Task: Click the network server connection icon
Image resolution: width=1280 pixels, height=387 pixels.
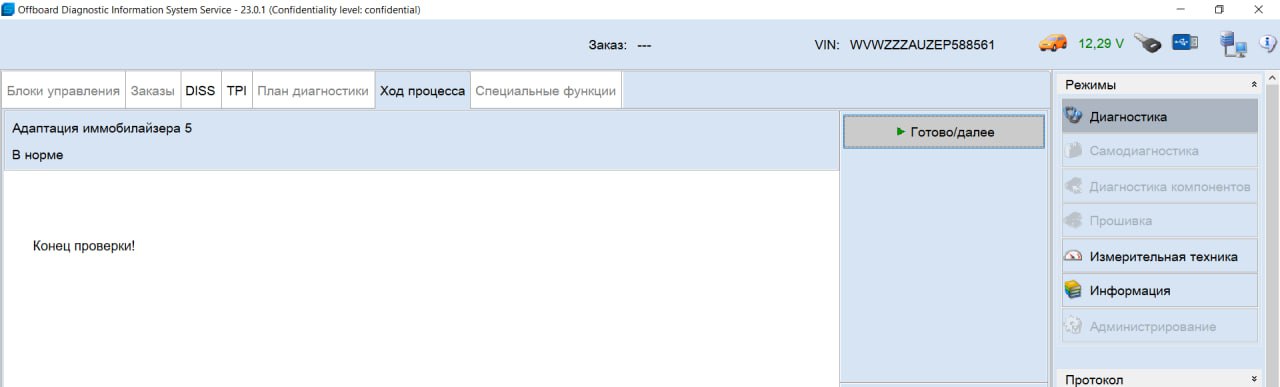Action: tap(1232, 44)
